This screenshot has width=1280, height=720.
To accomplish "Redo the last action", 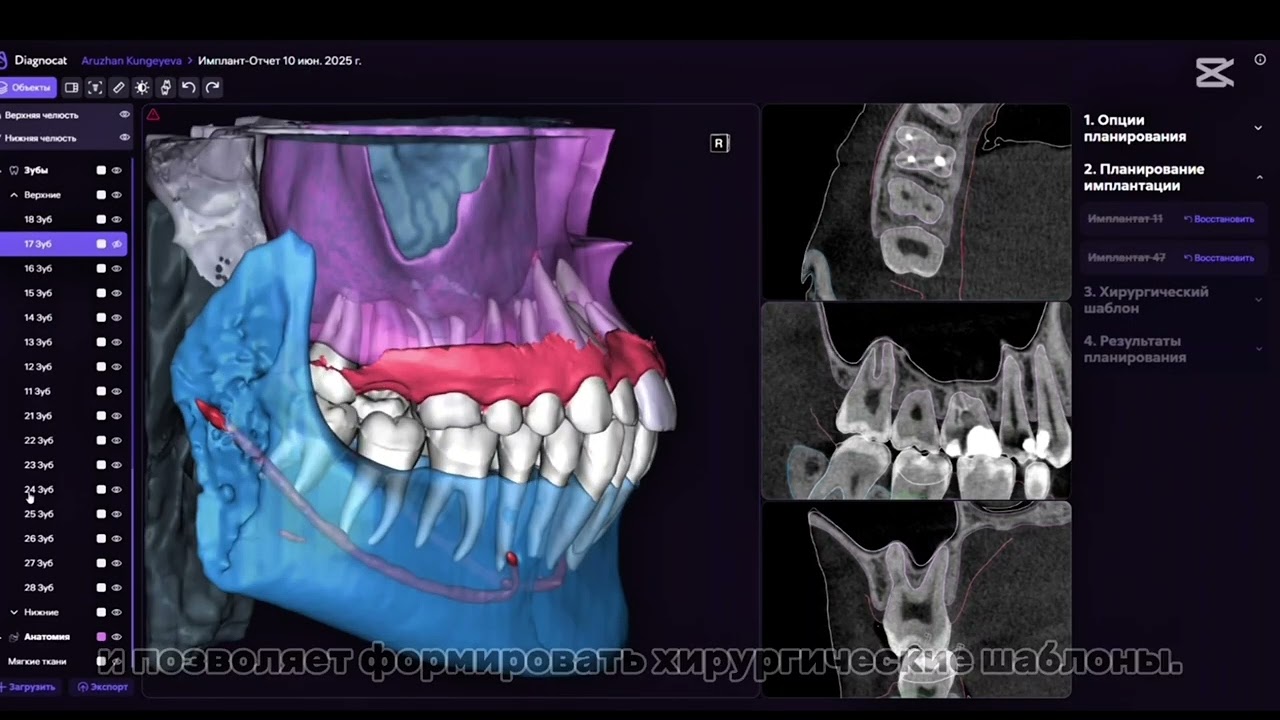I will click(212, 88).
